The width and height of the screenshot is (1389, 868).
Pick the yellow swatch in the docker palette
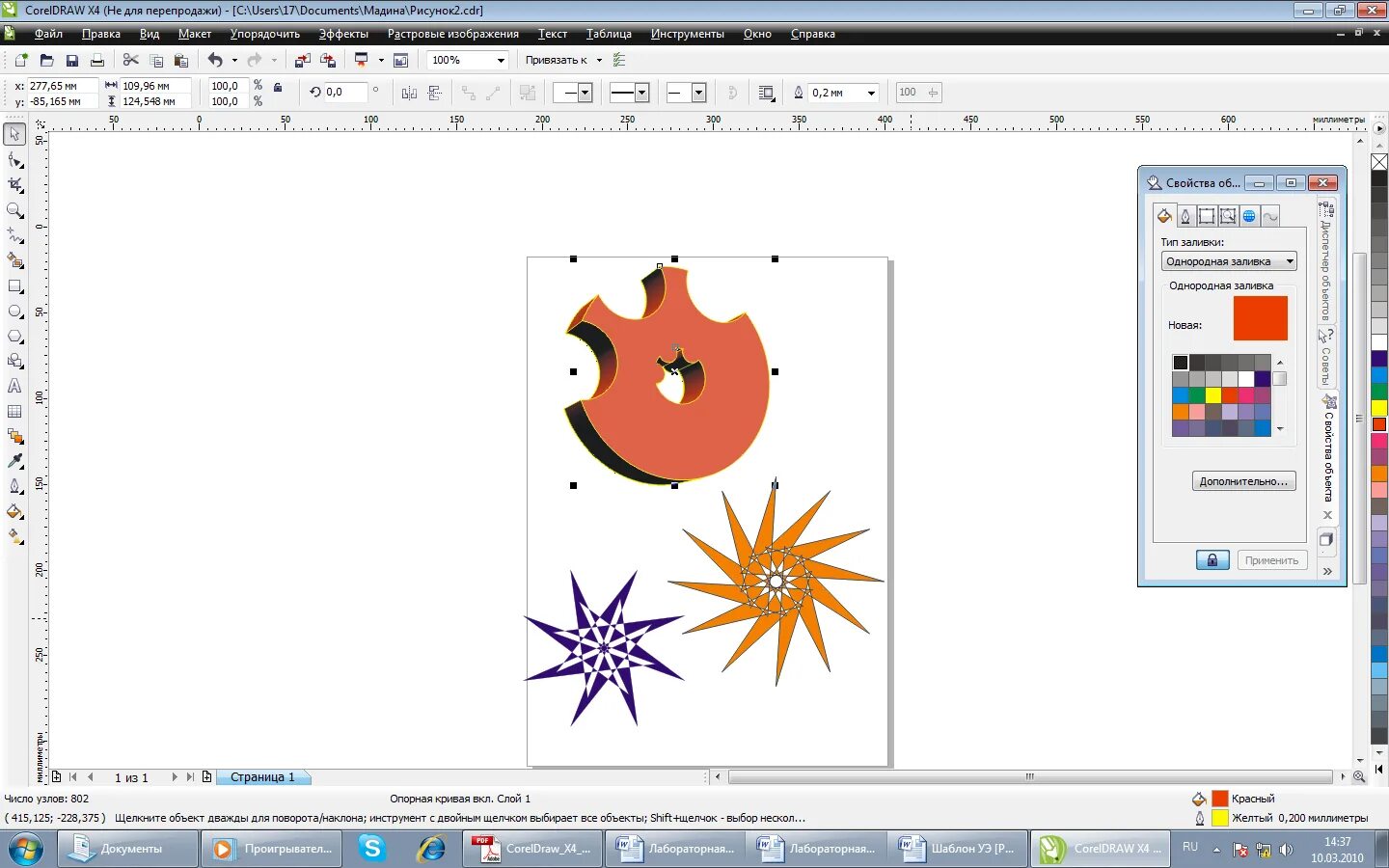point(1213,395)
